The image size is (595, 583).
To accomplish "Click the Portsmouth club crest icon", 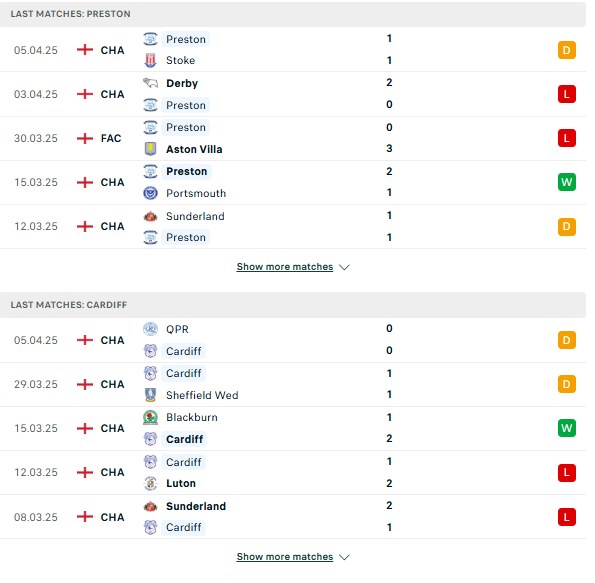I will [150, 193].
